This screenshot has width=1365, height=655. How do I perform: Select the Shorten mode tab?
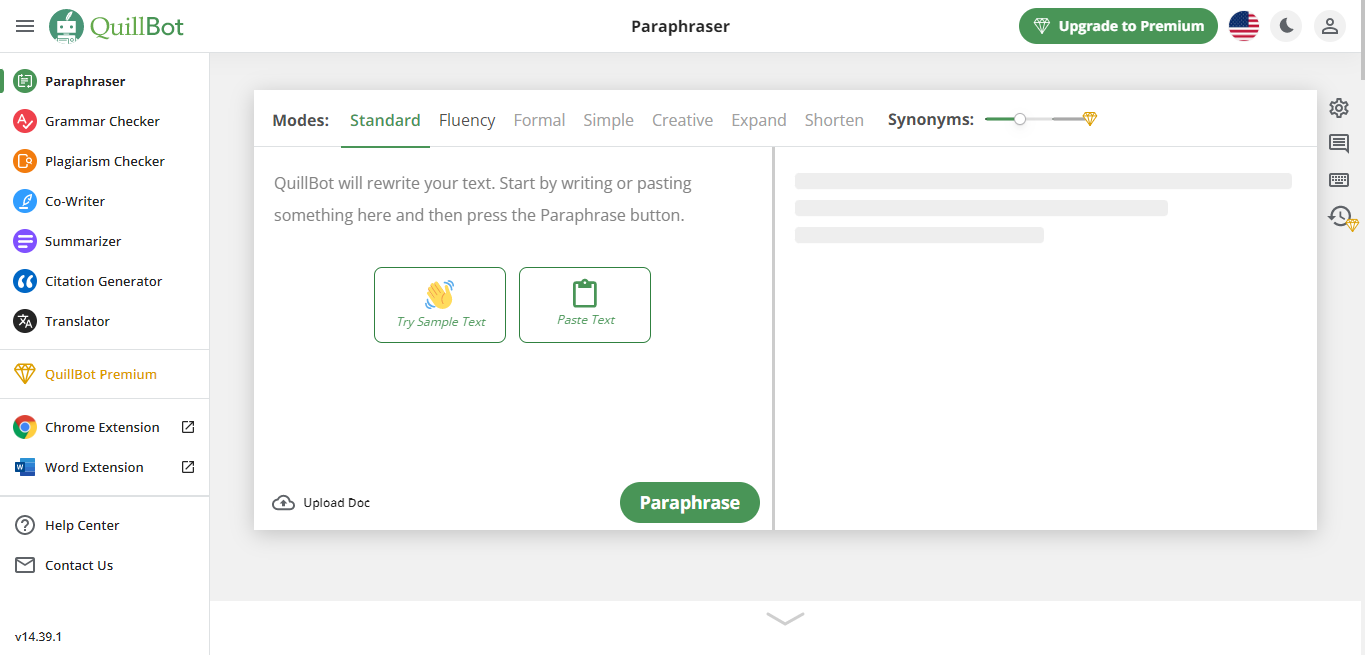[x=834, y=120]
